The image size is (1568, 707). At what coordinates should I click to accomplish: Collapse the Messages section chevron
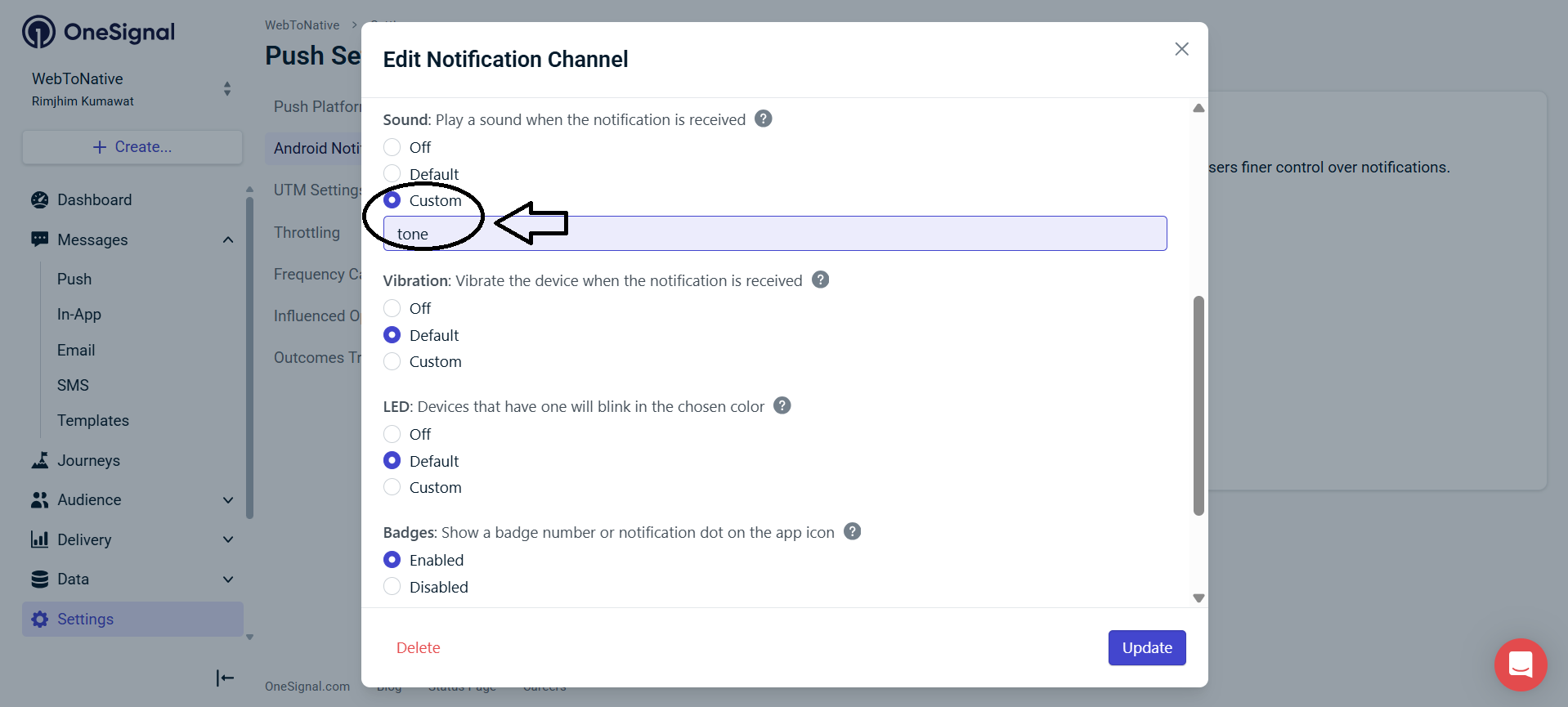click(228, 239)
